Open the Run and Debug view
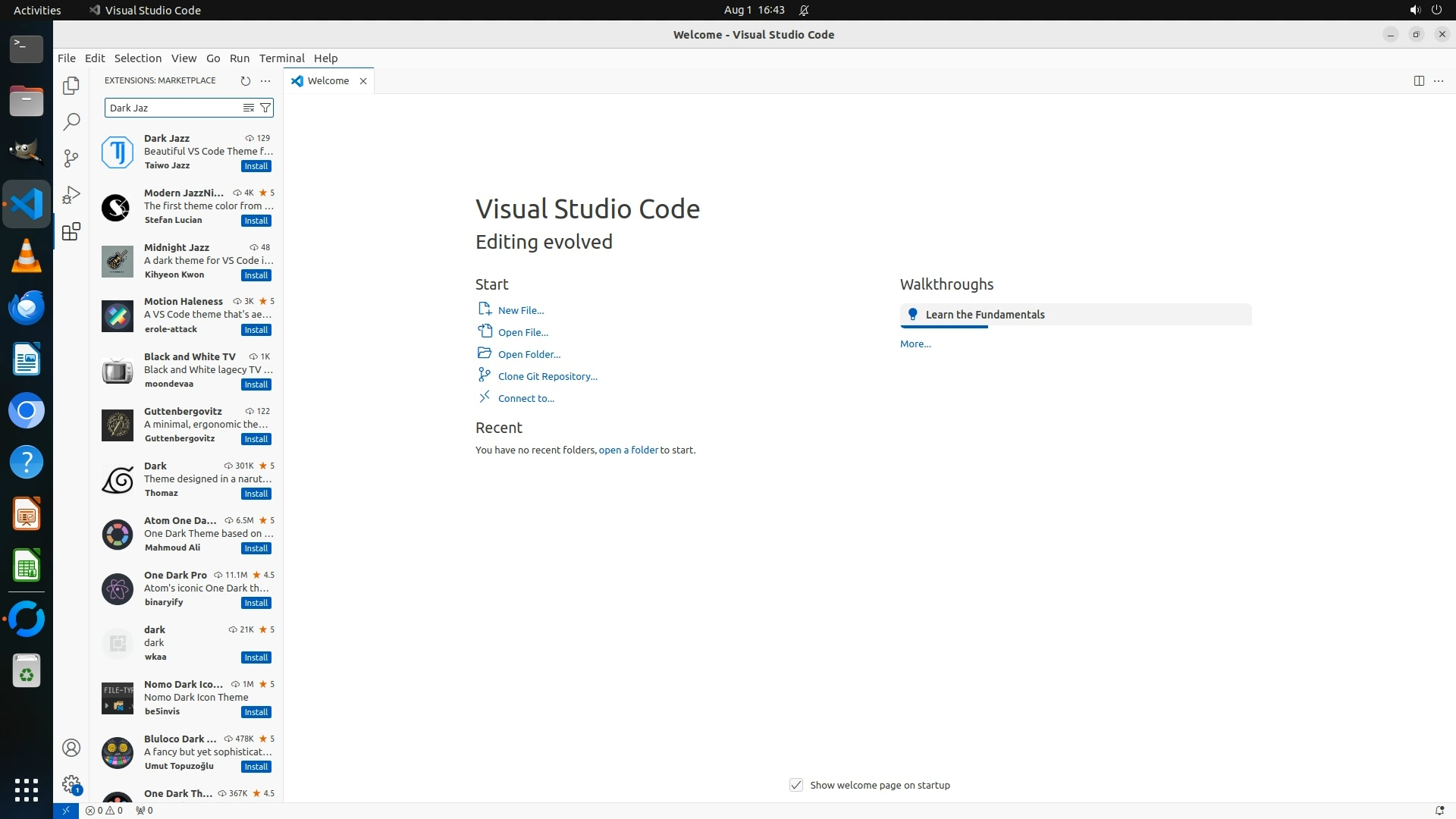This screenshot has width=1456, height=819. tap(71, 195)
